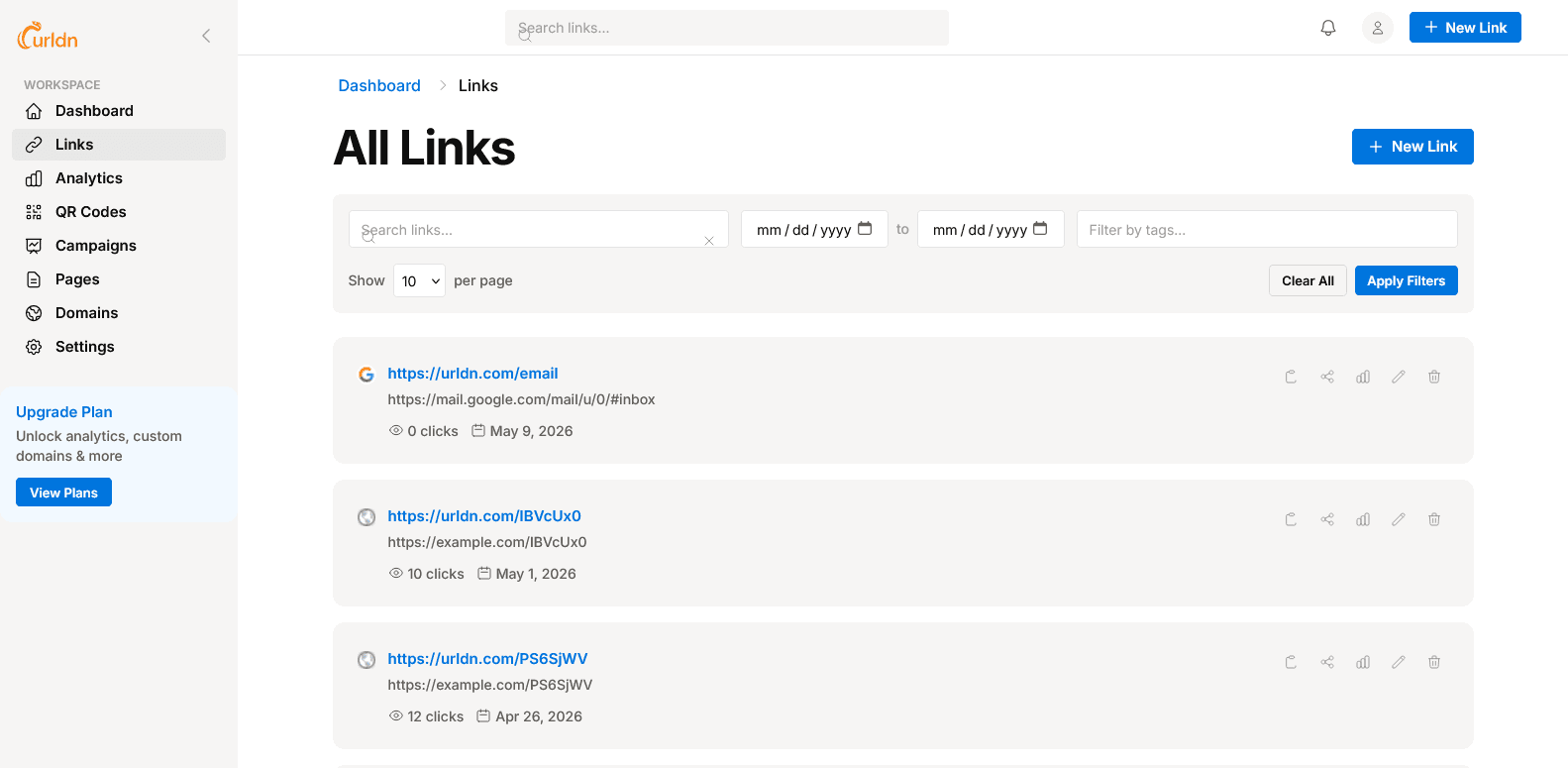Image resolution: width=1568 pixels, height=768 pixels.
Task: Click the Urldn logo
Action: click(48, 37)
